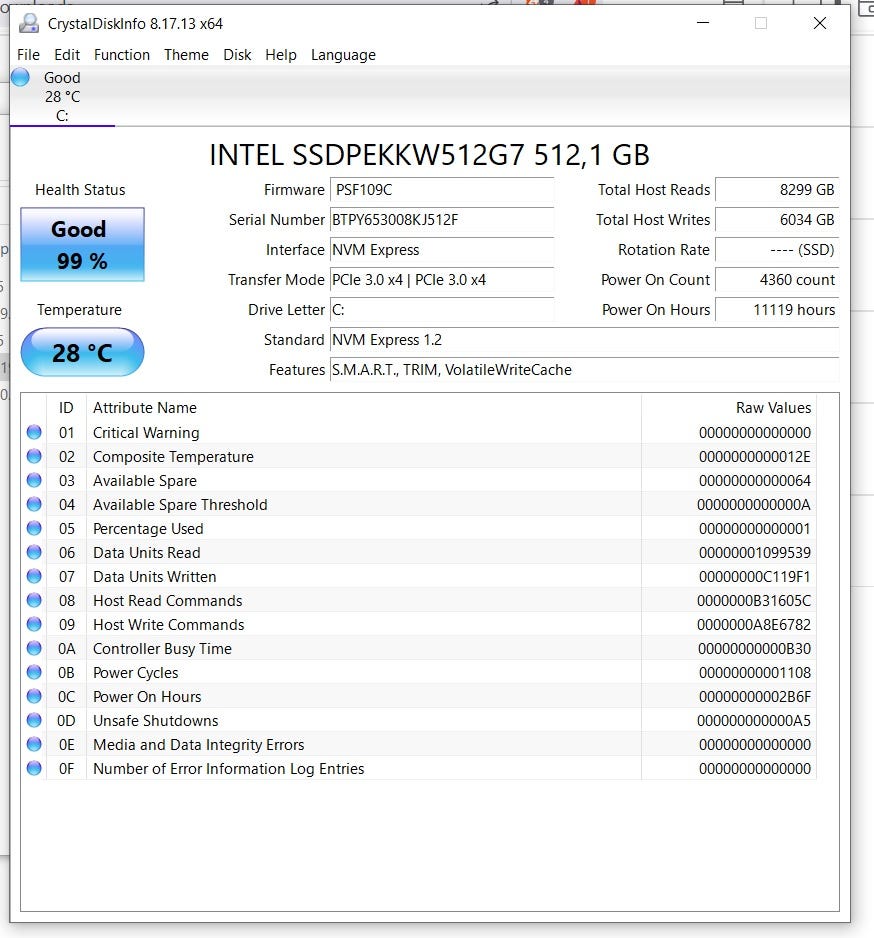This screenshot has width=874, height=938.
Task: Open the Language menu
Action: [343, 55]
